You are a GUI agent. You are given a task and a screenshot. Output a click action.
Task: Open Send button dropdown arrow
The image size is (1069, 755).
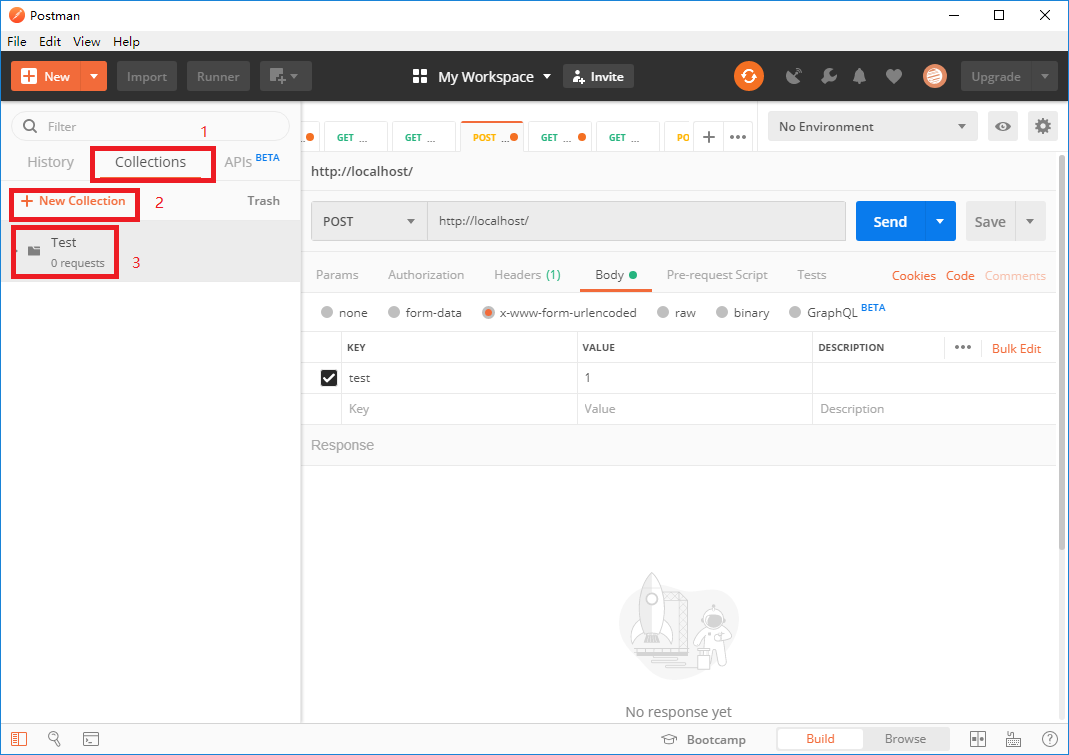pos(940,221)
